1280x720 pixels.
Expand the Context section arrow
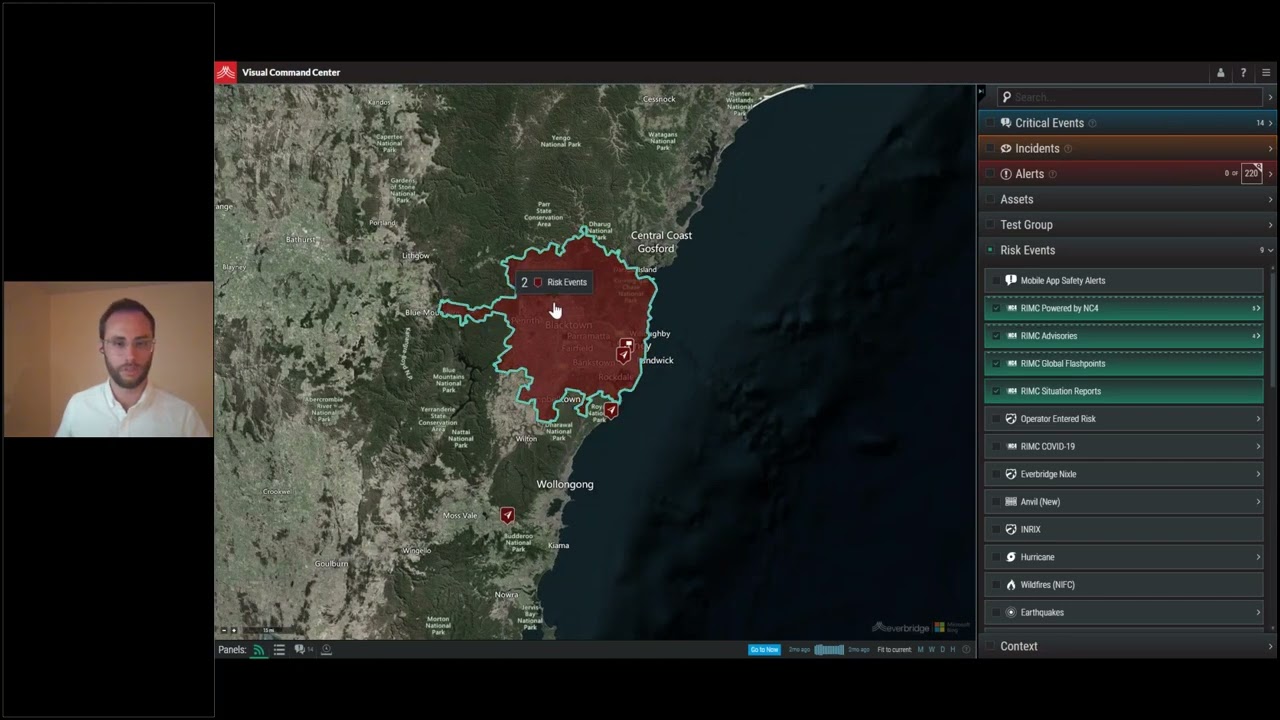1271,647
